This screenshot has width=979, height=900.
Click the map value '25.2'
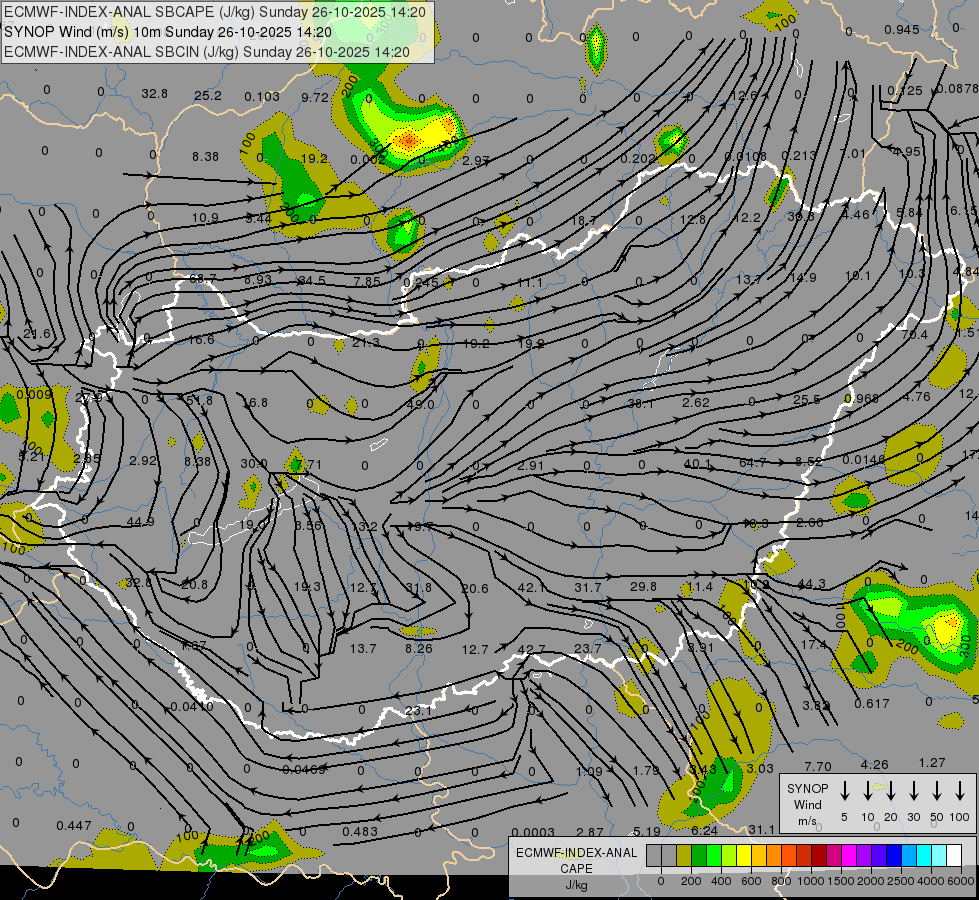[x=208, y=96]
